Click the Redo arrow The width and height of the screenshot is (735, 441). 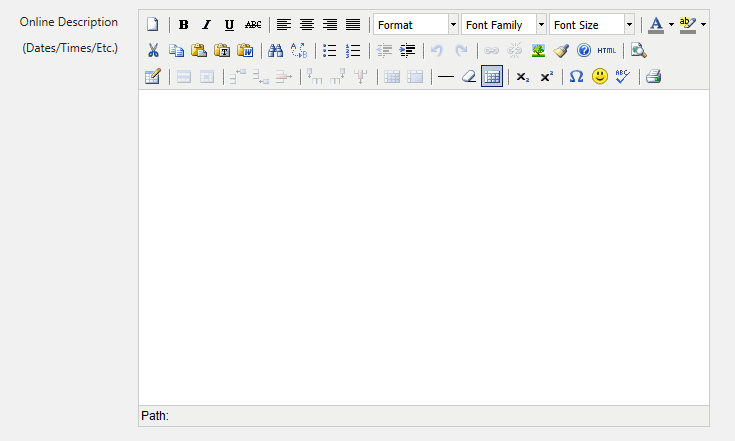pyautogui.click(x=461, y=50)
